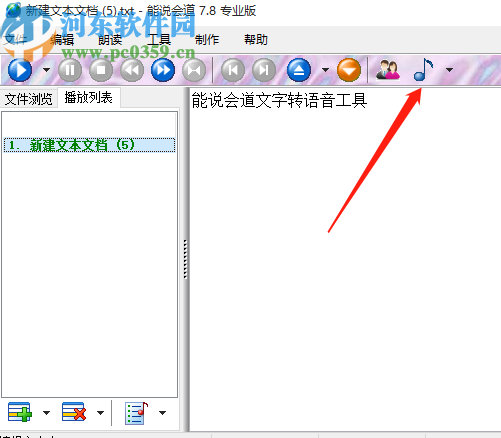Open the 帮助 menu

tap(256, 40)
